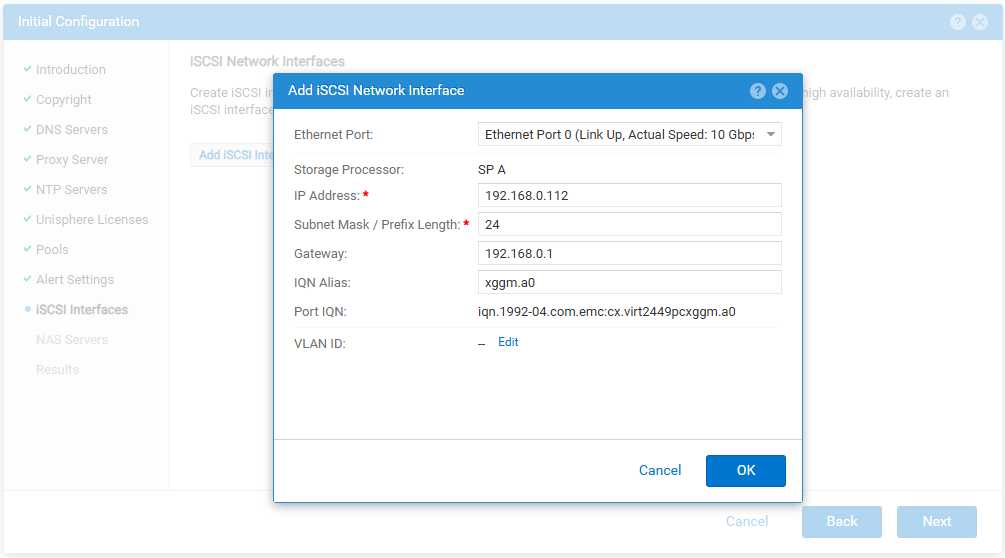Close the Add iSCSI Network Interface dialog
This screenshot has width=1005, height=558.
[780, 91]
